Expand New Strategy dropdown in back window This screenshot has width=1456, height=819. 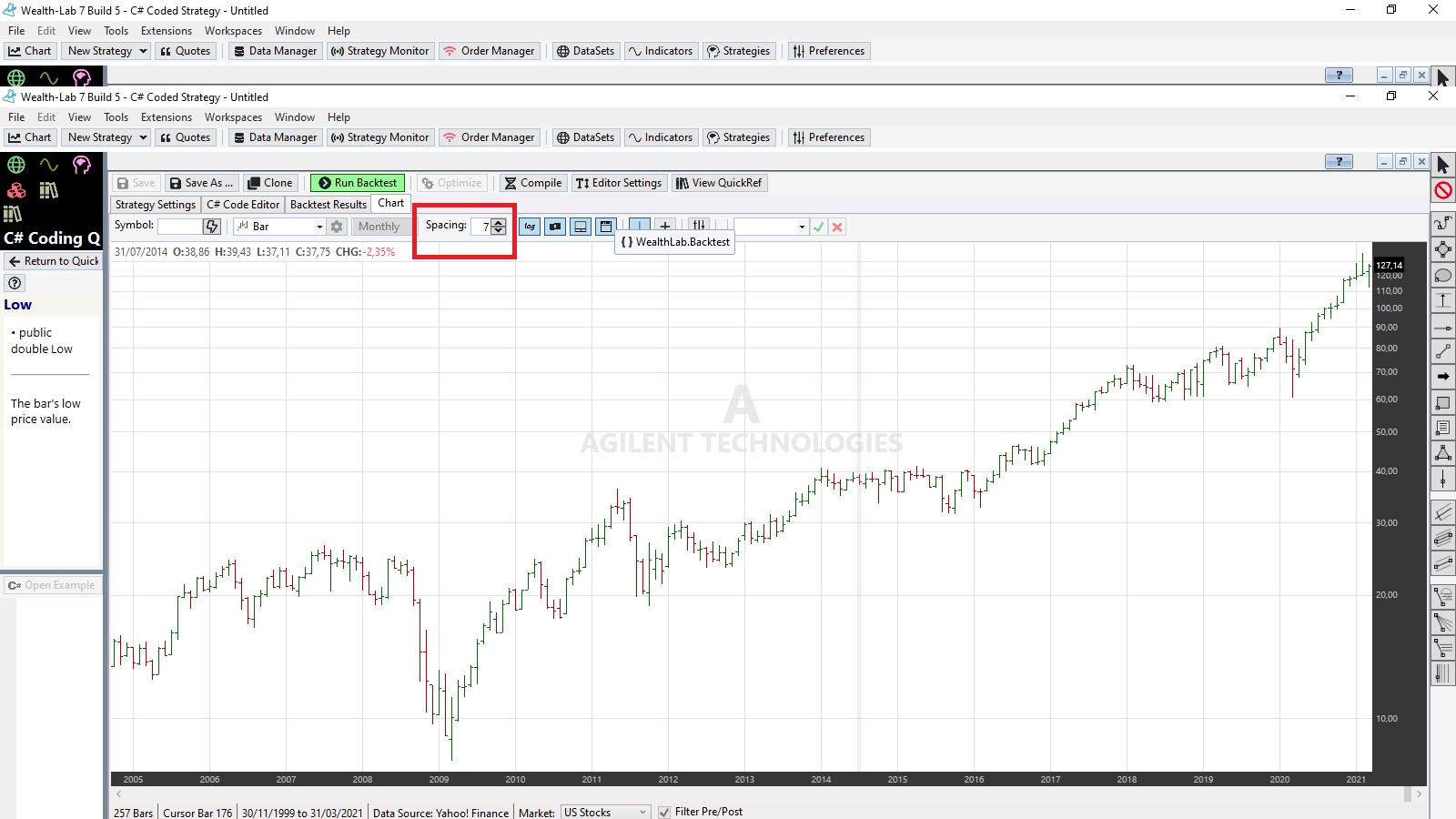tap(143, 51)
